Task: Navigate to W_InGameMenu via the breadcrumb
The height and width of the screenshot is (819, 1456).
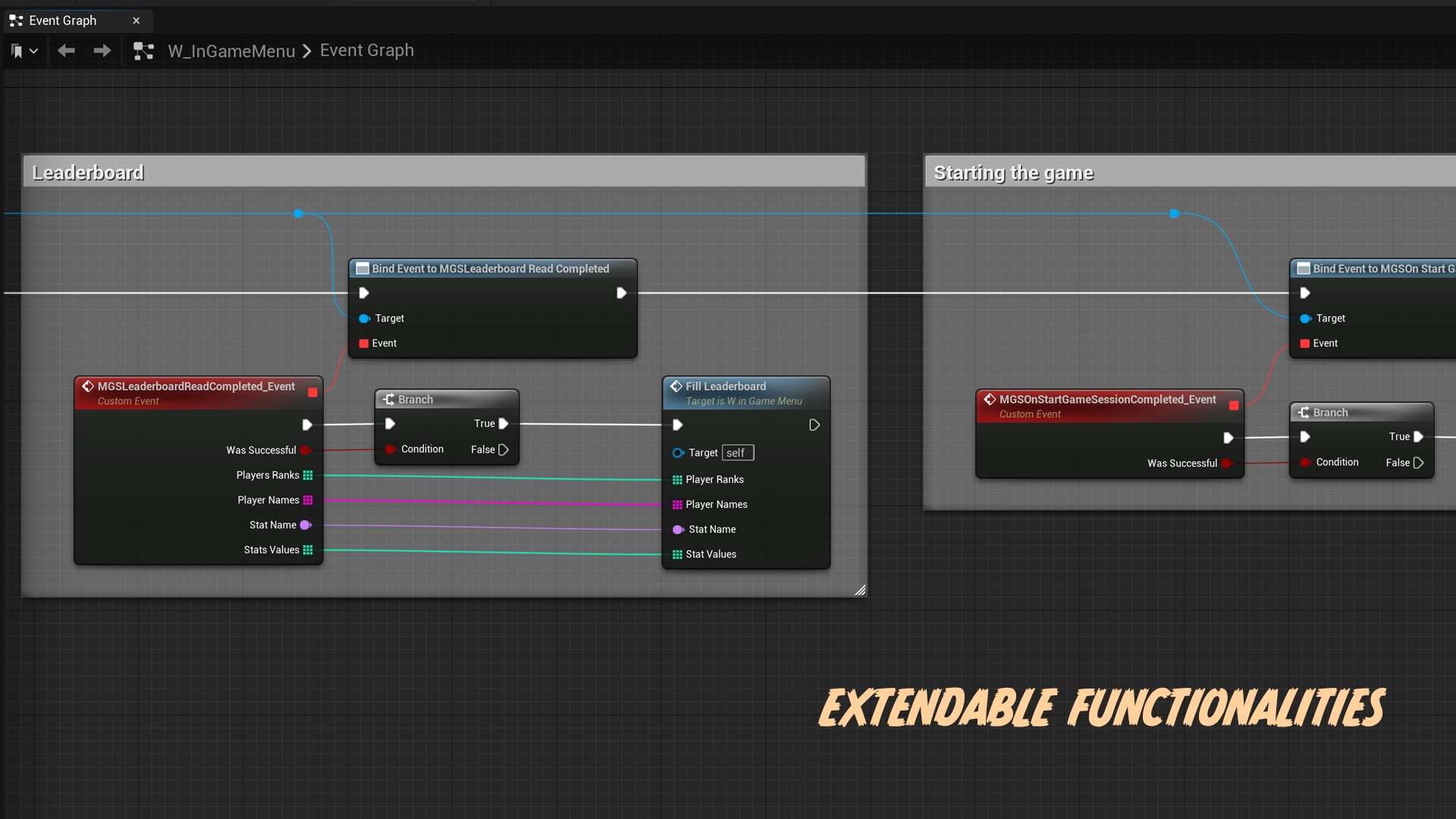Action: 231,50
